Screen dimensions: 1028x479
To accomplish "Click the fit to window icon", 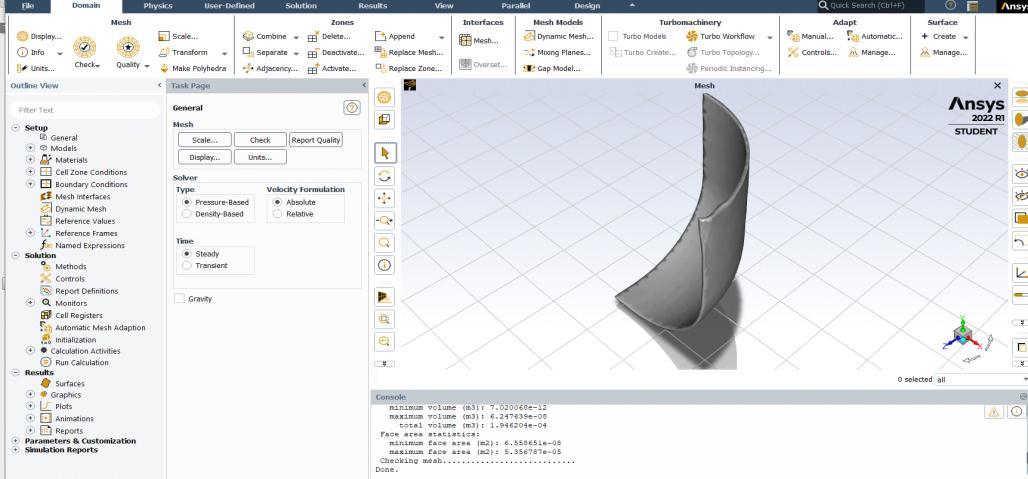I will tap(385, 319).
